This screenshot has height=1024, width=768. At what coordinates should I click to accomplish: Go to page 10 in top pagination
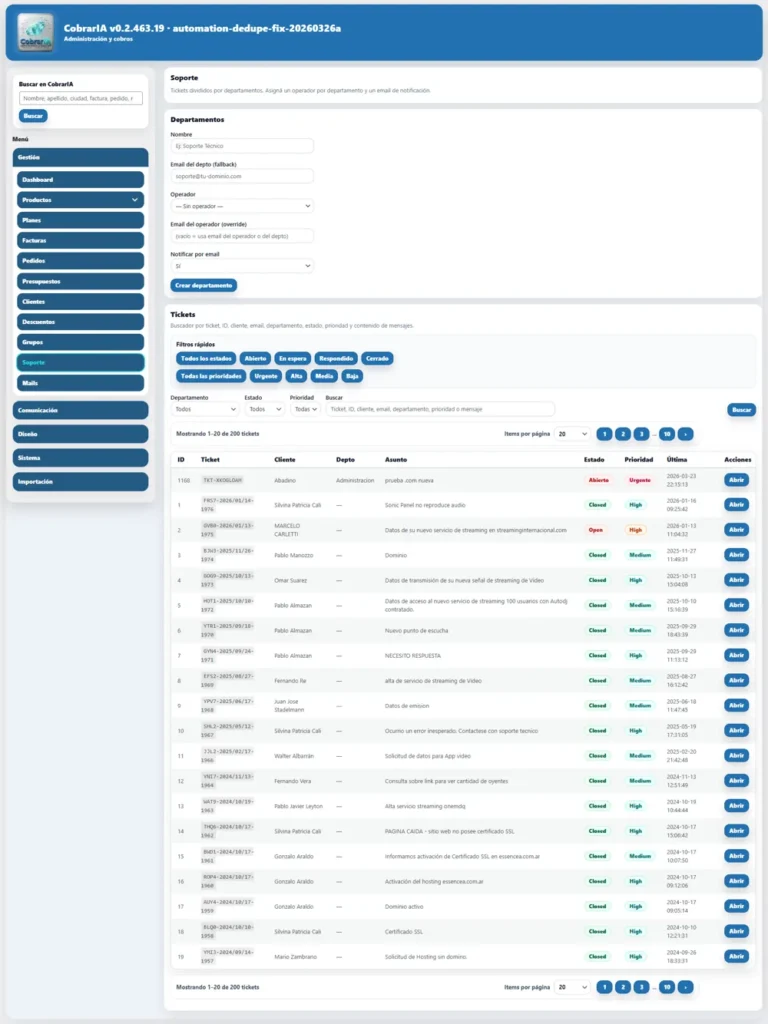[x=666, y=434]
